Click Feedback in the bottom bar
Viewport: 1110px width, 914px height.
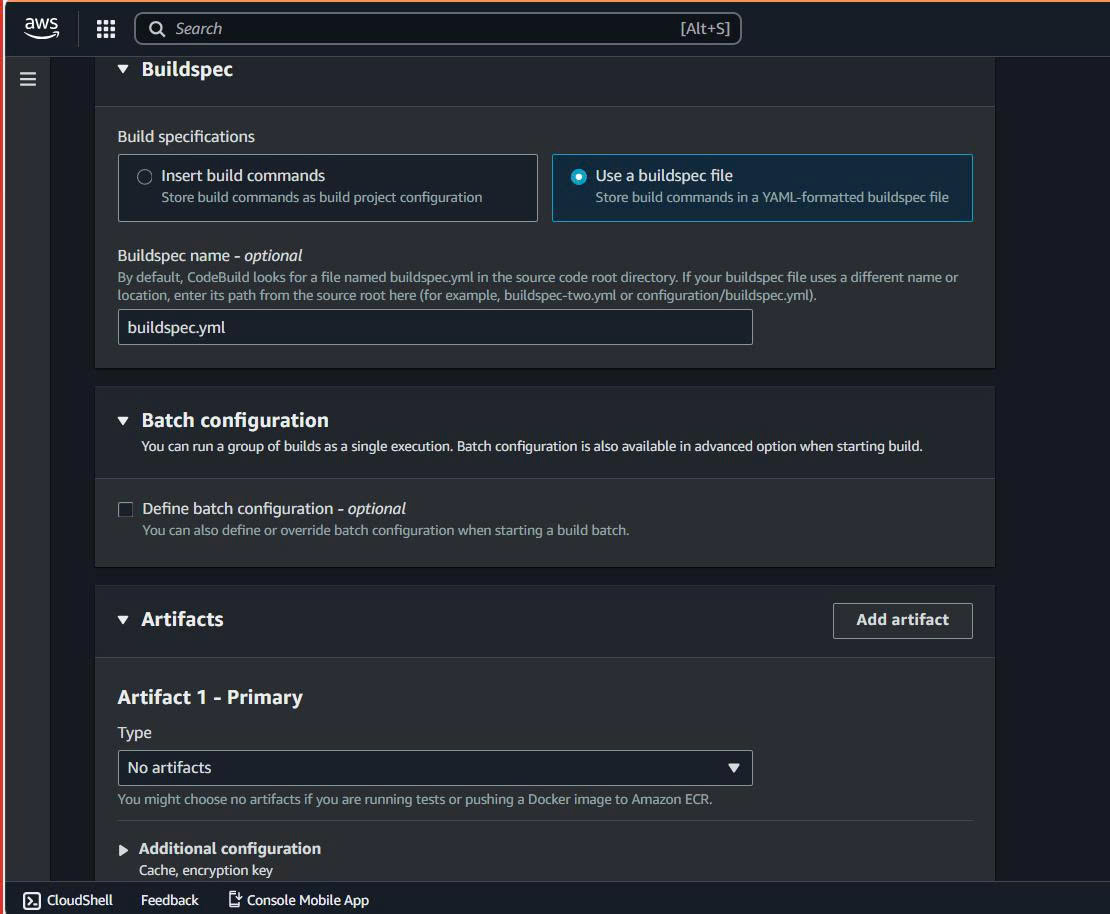(x=169, y=899)
